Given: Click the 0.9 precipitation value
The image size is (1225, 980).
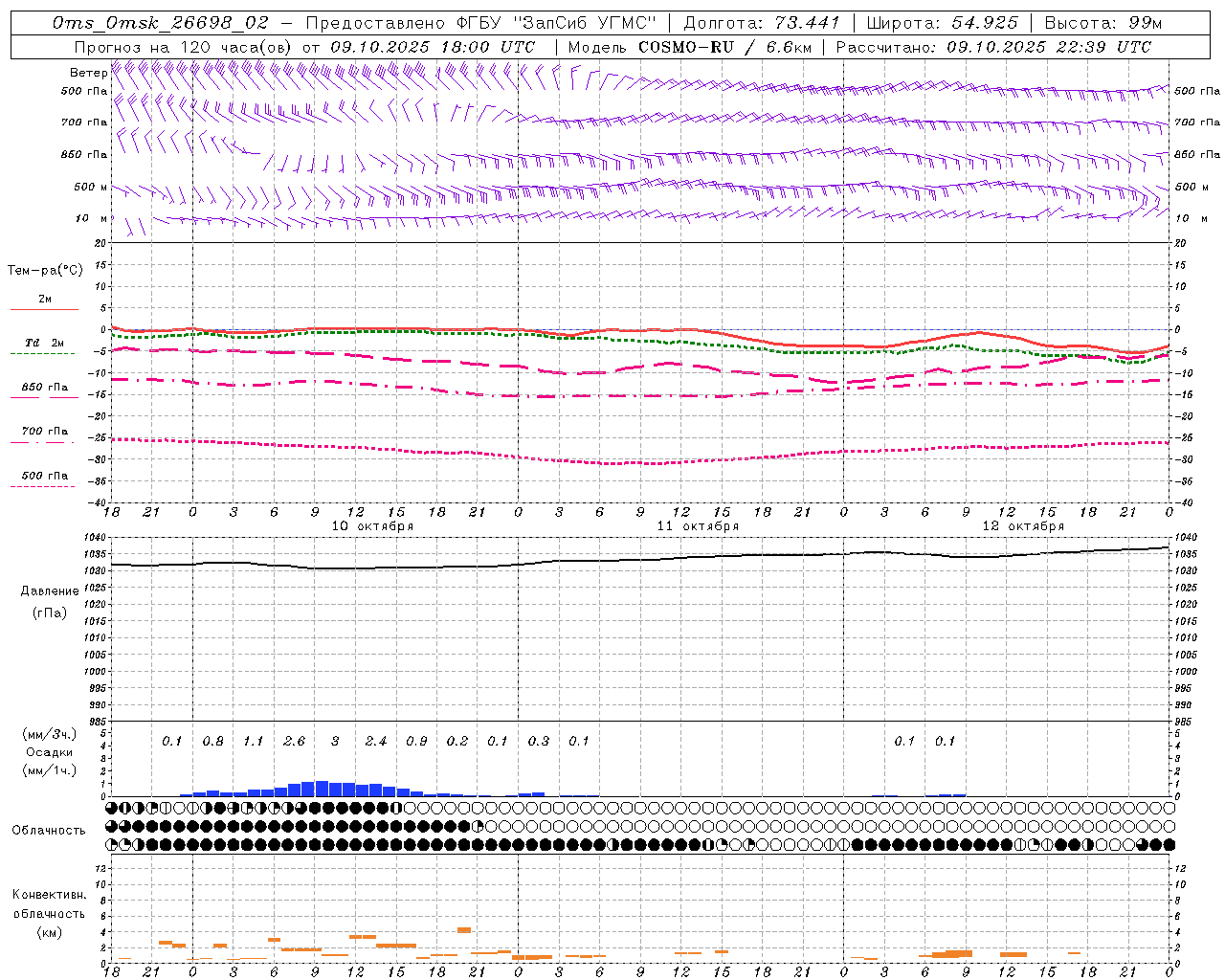Looking at the screenshot, I should [x=416, y=742].
